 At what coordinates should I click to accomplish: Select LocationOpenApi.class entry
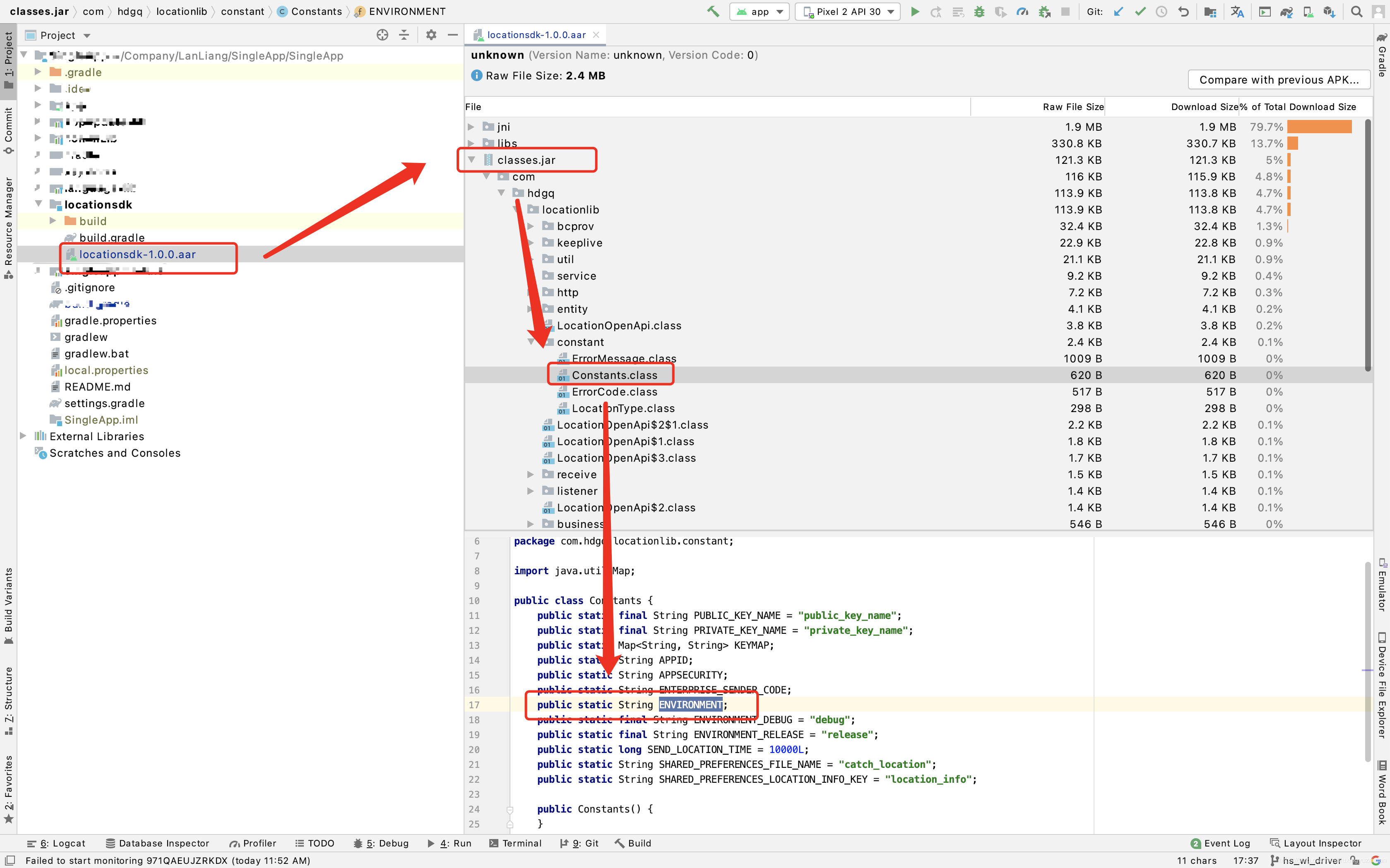click(x=619, y=326)
